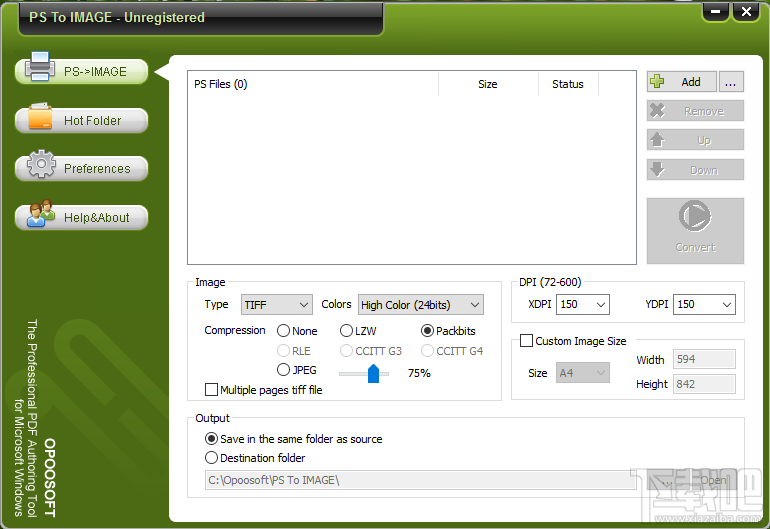770x529 pixels.
Task: Minimize the PS To IMAGE window
Action: click(x=716, y=11)
